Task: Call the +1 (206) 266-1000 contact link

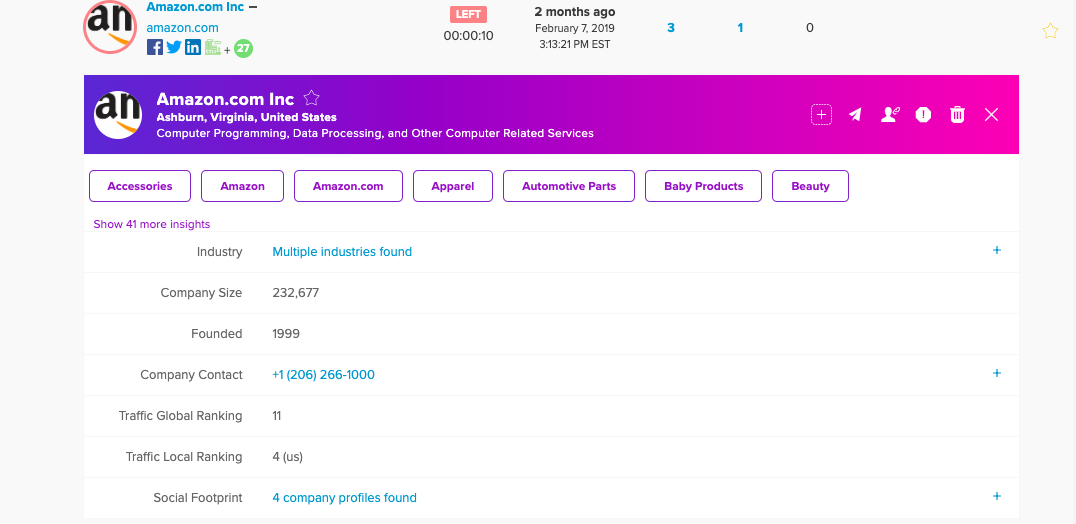Action: pos(324,375)
